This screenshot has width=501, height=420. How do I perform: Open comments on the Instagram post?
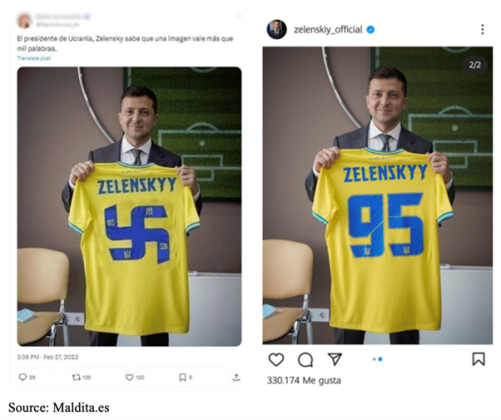pyautogui.click(x=305, y=360)
